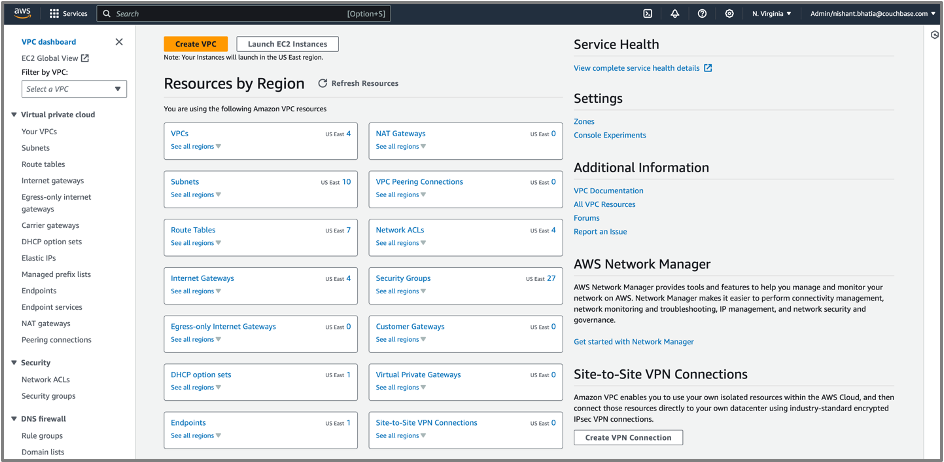944x462 pixels.
Task: Open All VPC Resources link
Action: coord(604,204)
